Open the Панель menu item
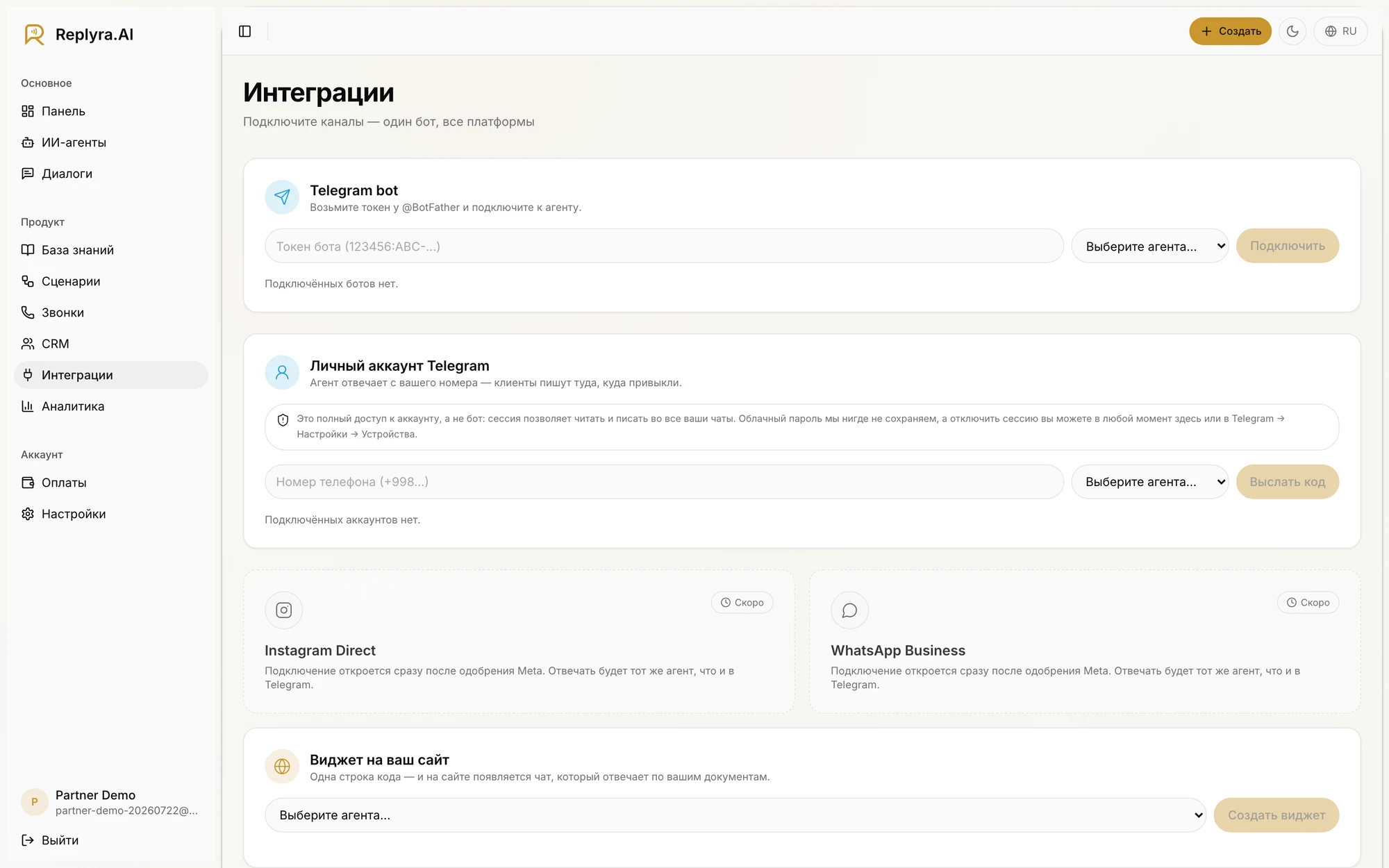This screenshot has height=868, width=1389. [111, 111]
